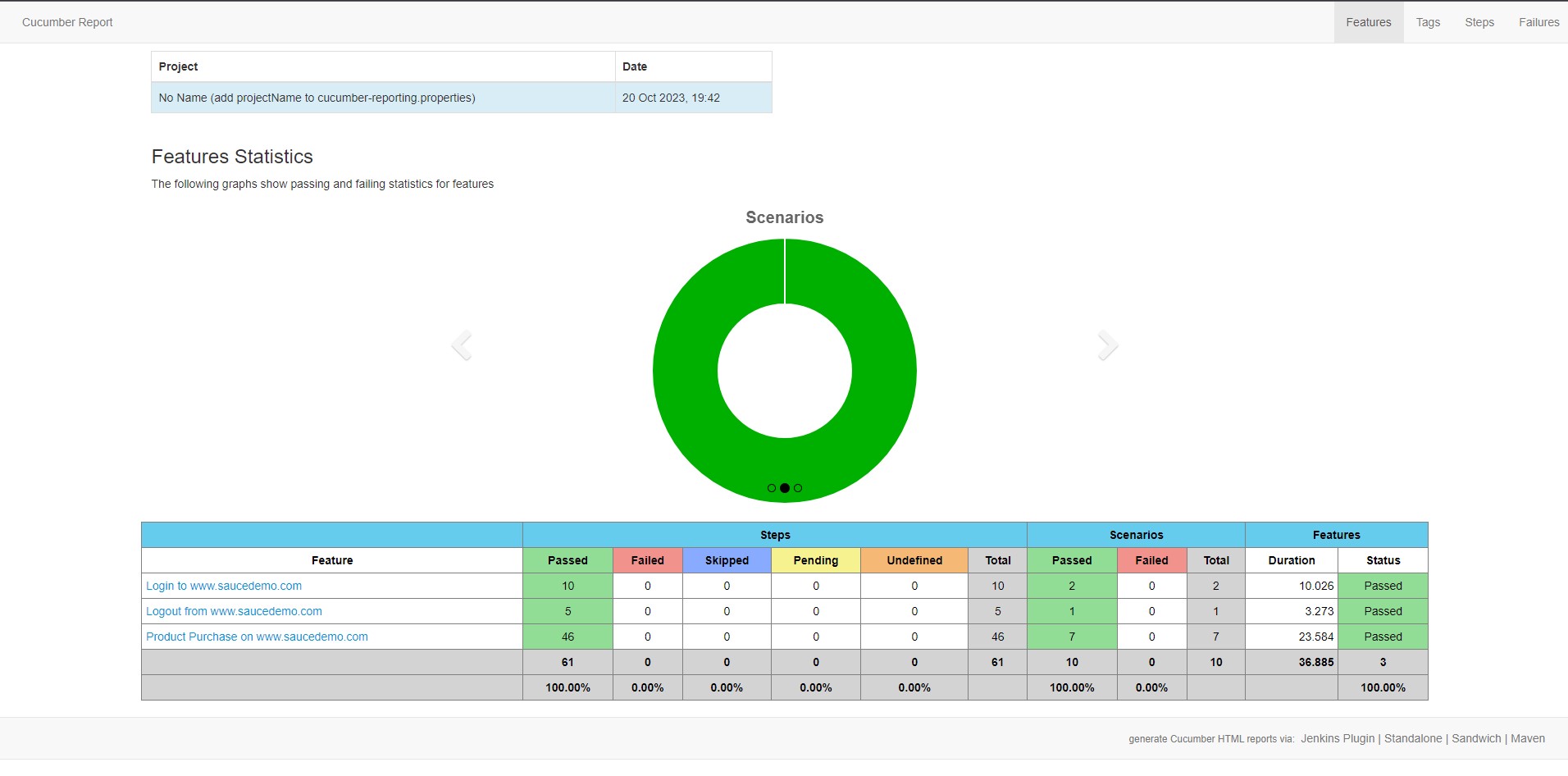Open the Product Purchase on www.saucedemo.com feature
This screenshot has width=1568, height=776.
point(257,637)
